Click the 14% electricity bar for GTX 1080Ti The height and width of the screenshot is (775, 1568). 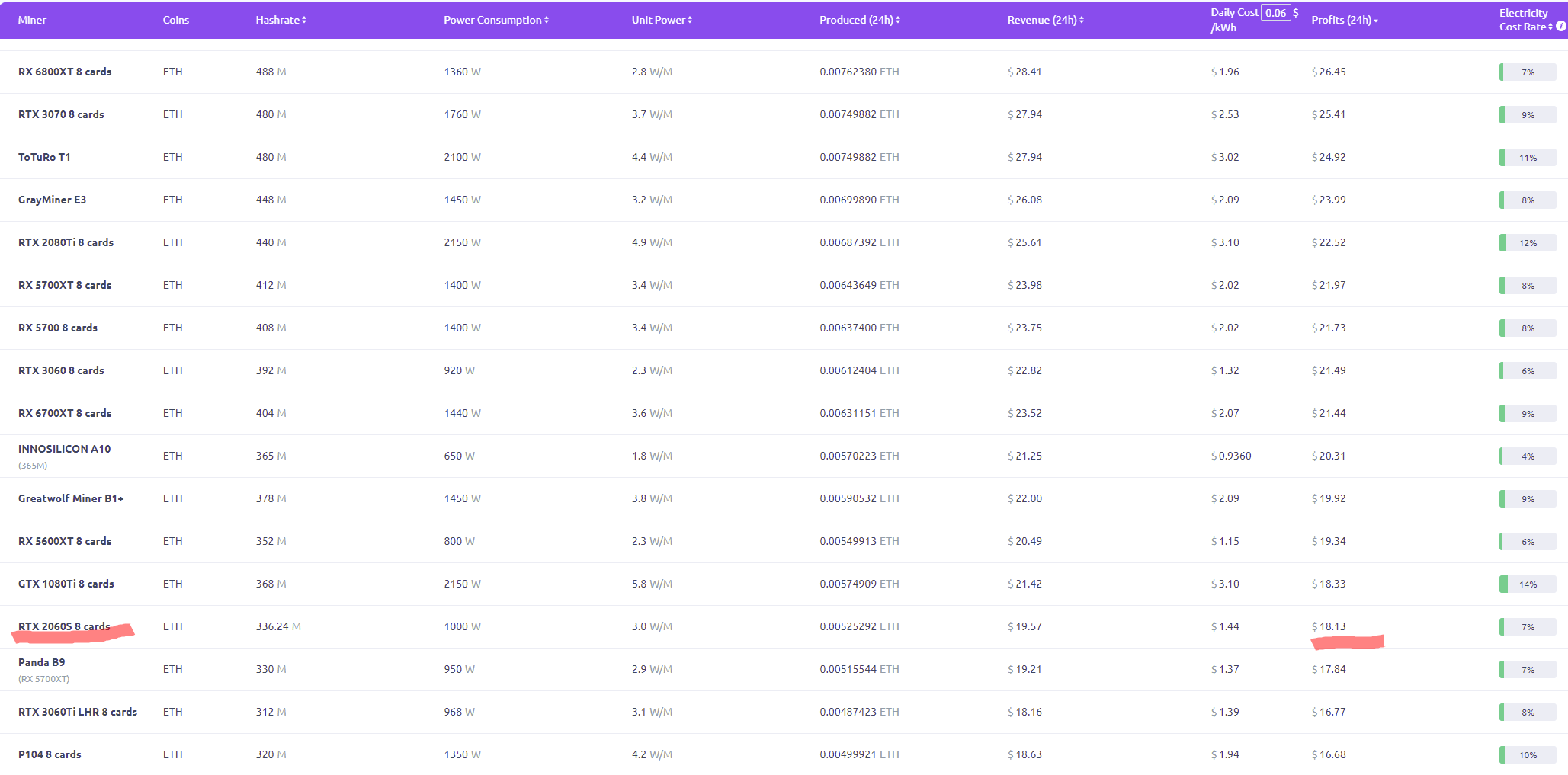(1528, 584)
